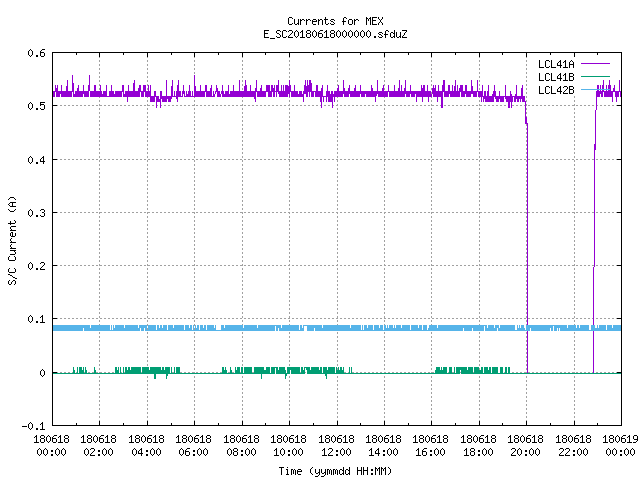The width and height of the screenshot is (640, 480).
Task: Click the green LCL41B activity near 04:00
Action: [147, 371]
